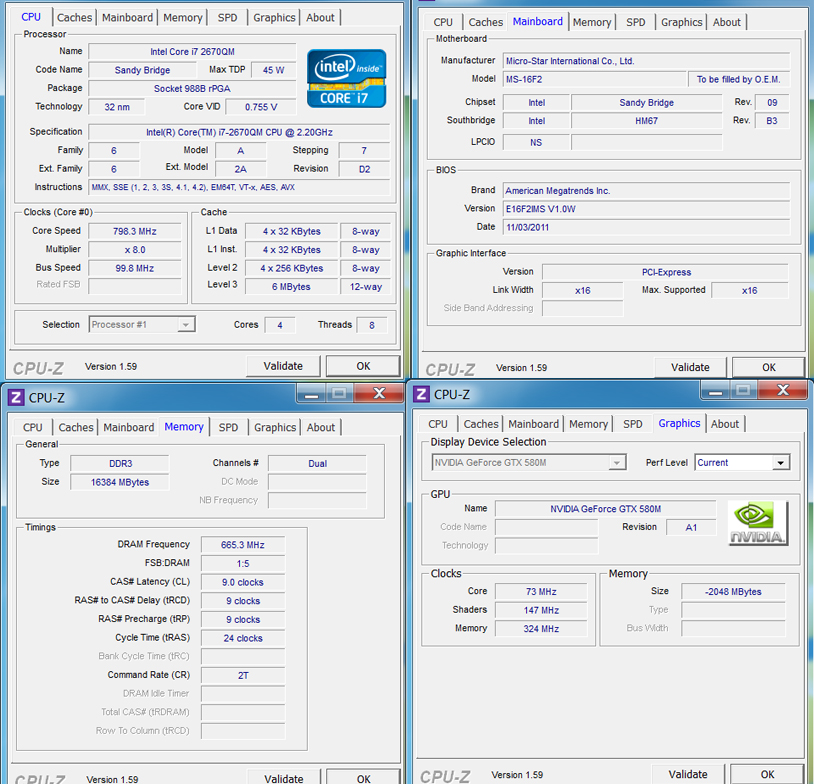Select SPD tab in Graphics window
Viewport: 814px width, 784px height.
pyautogui.click(x=632, y=424)
